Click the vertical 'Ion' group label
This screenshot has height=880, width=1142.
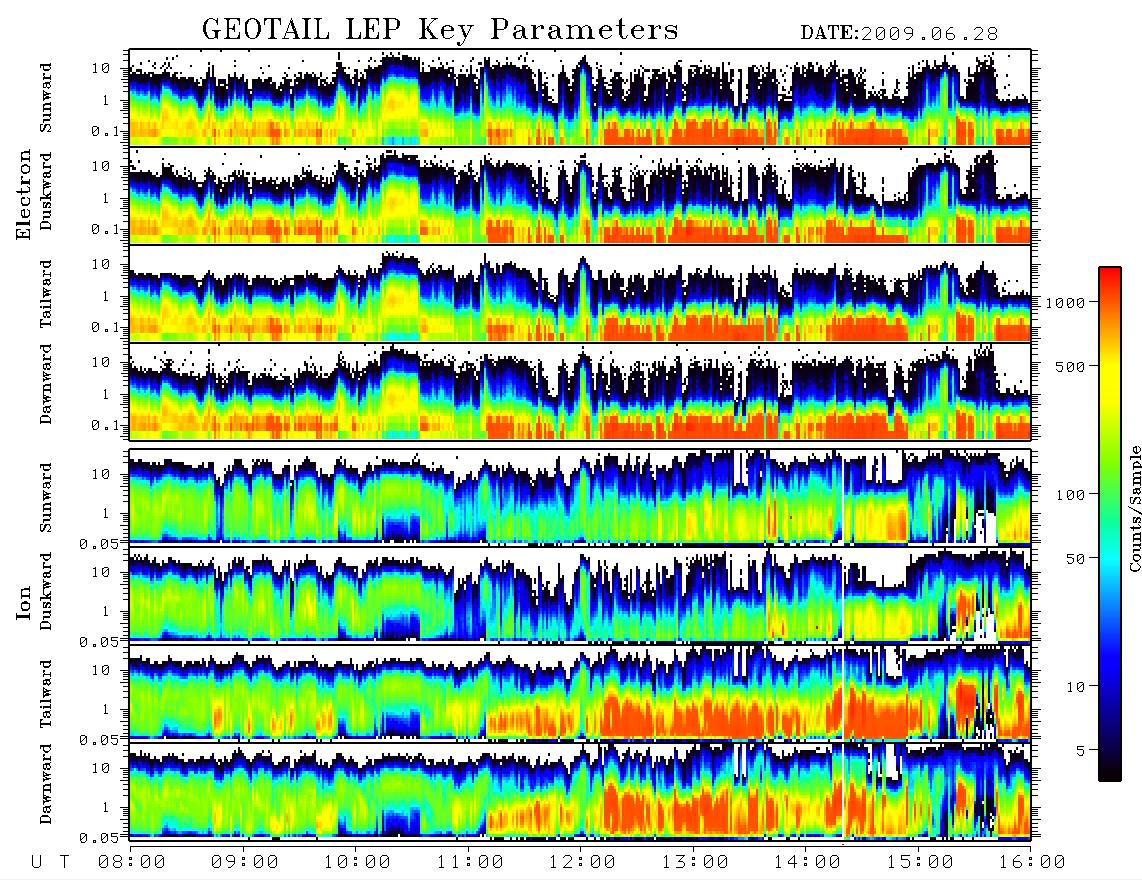point(24,604)
